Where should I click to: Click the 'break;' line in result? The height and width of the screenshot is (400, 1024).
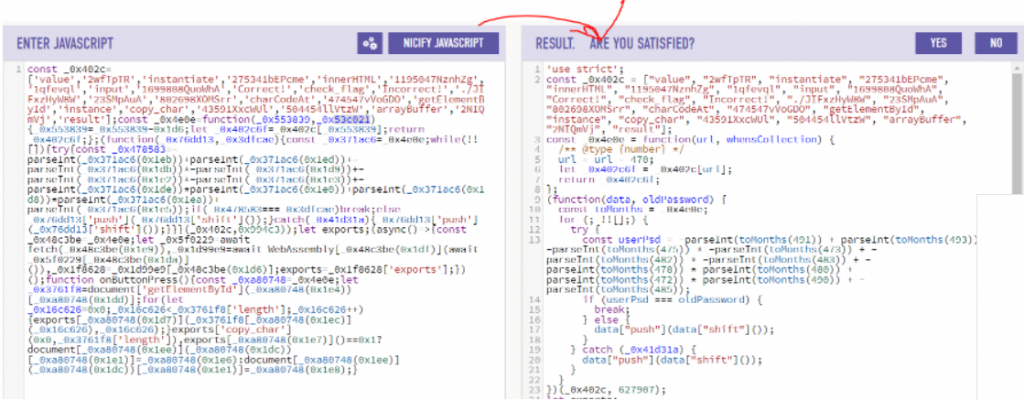pos(612,309)
